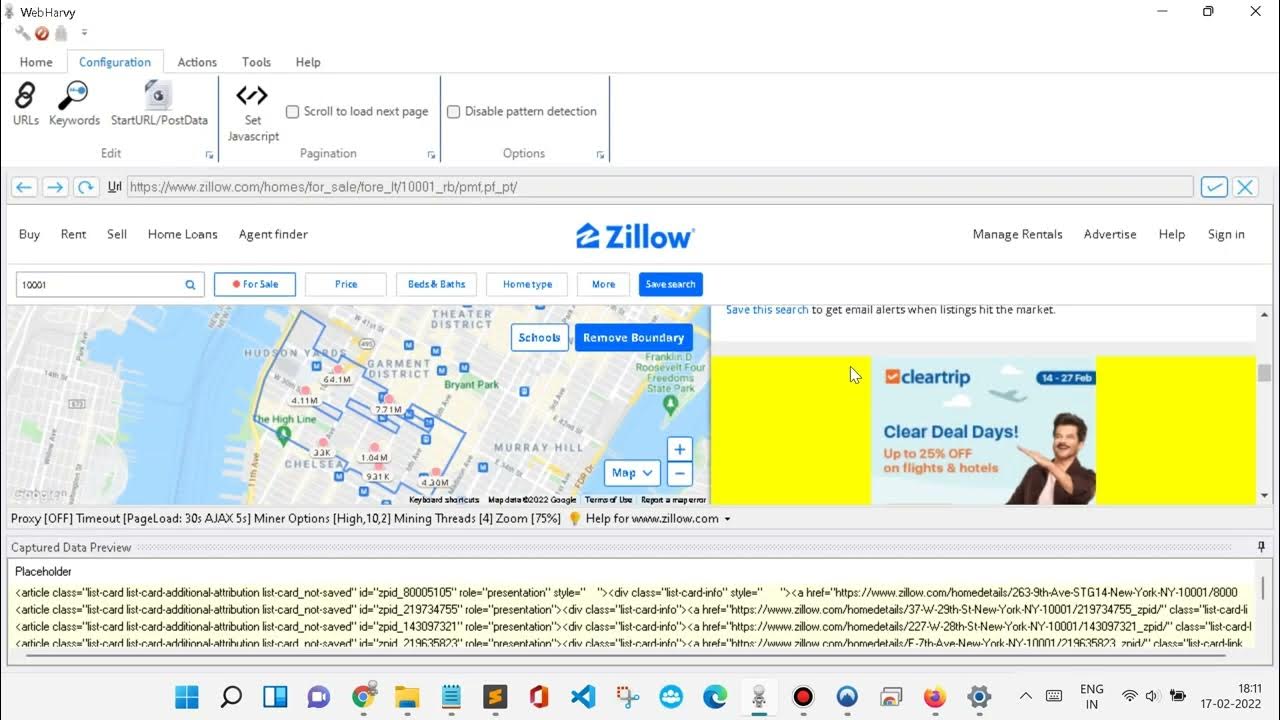Open the Home Loans link
Viewport: 1280px width, 720px height.
[x=182, y=234]
